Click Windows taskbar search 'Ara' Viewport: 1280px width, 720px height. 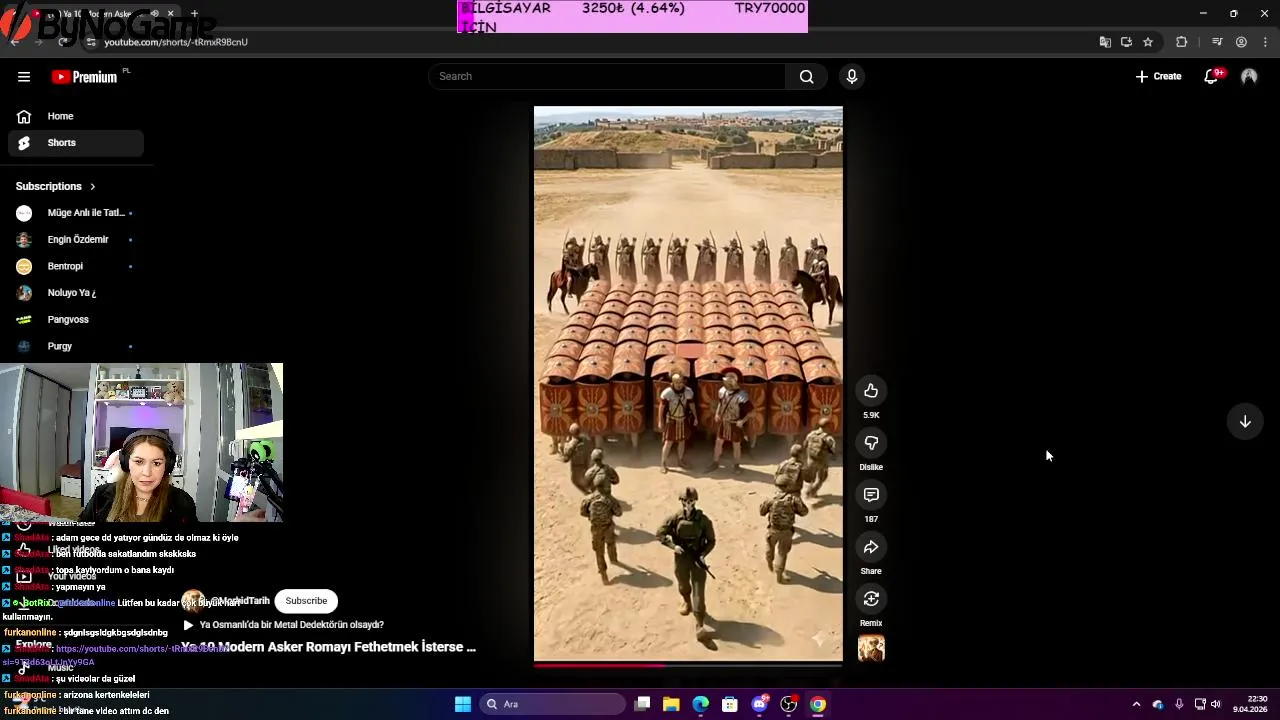(550, 704)
